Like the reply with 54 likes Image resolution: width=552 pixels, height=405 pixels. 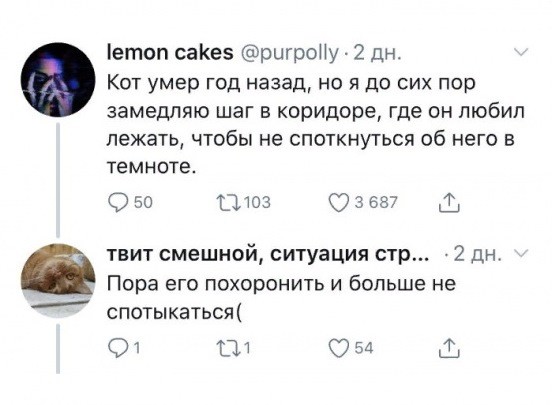[x=338, y=349]
